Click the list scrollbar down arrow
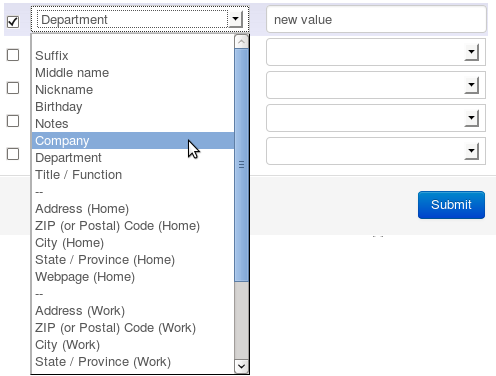Viewport: 496px width, 376px height. click(x=241, y=366)
